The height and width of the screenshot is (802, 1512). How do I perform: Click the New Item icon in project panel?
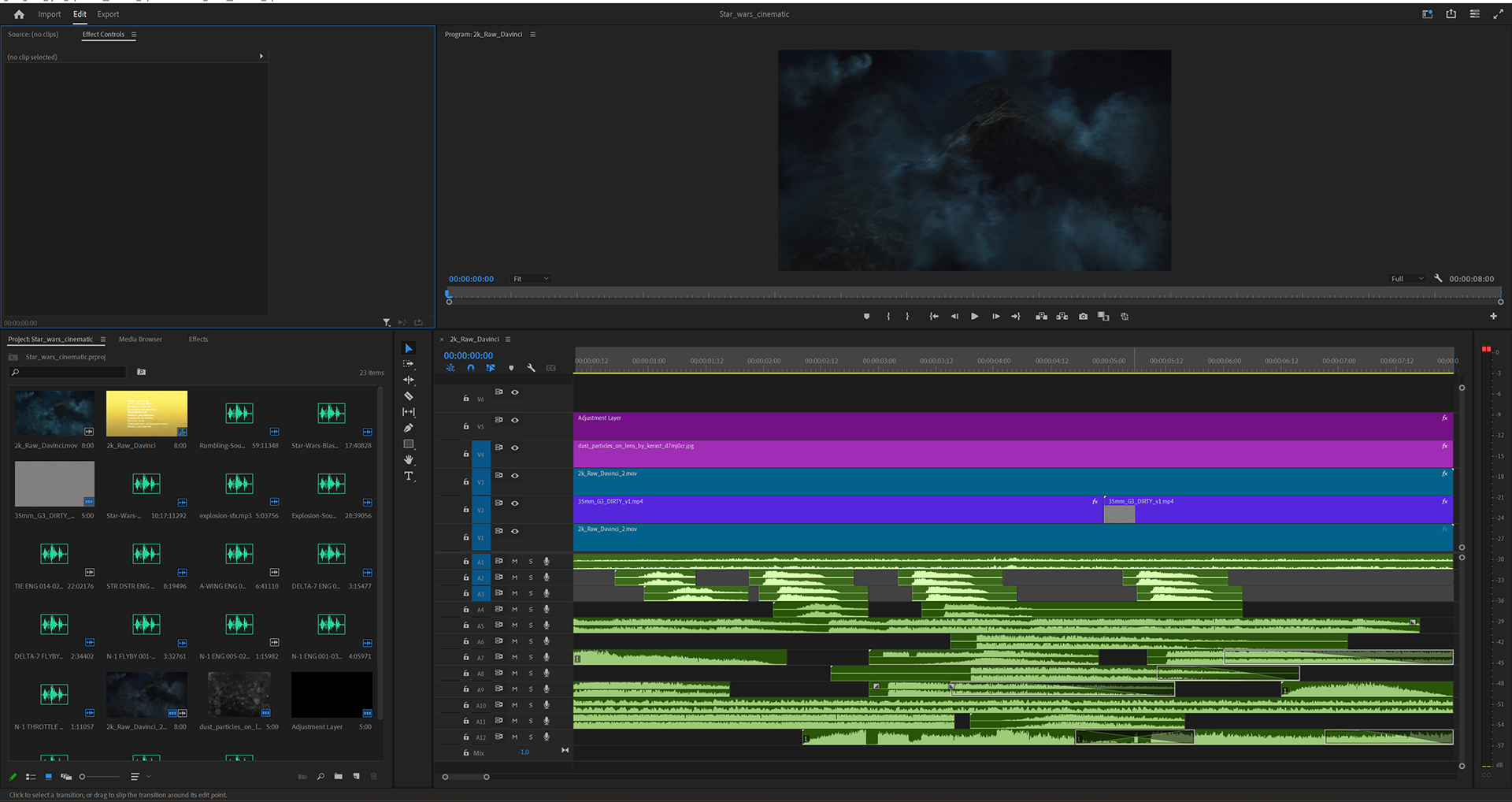point(357,776)
